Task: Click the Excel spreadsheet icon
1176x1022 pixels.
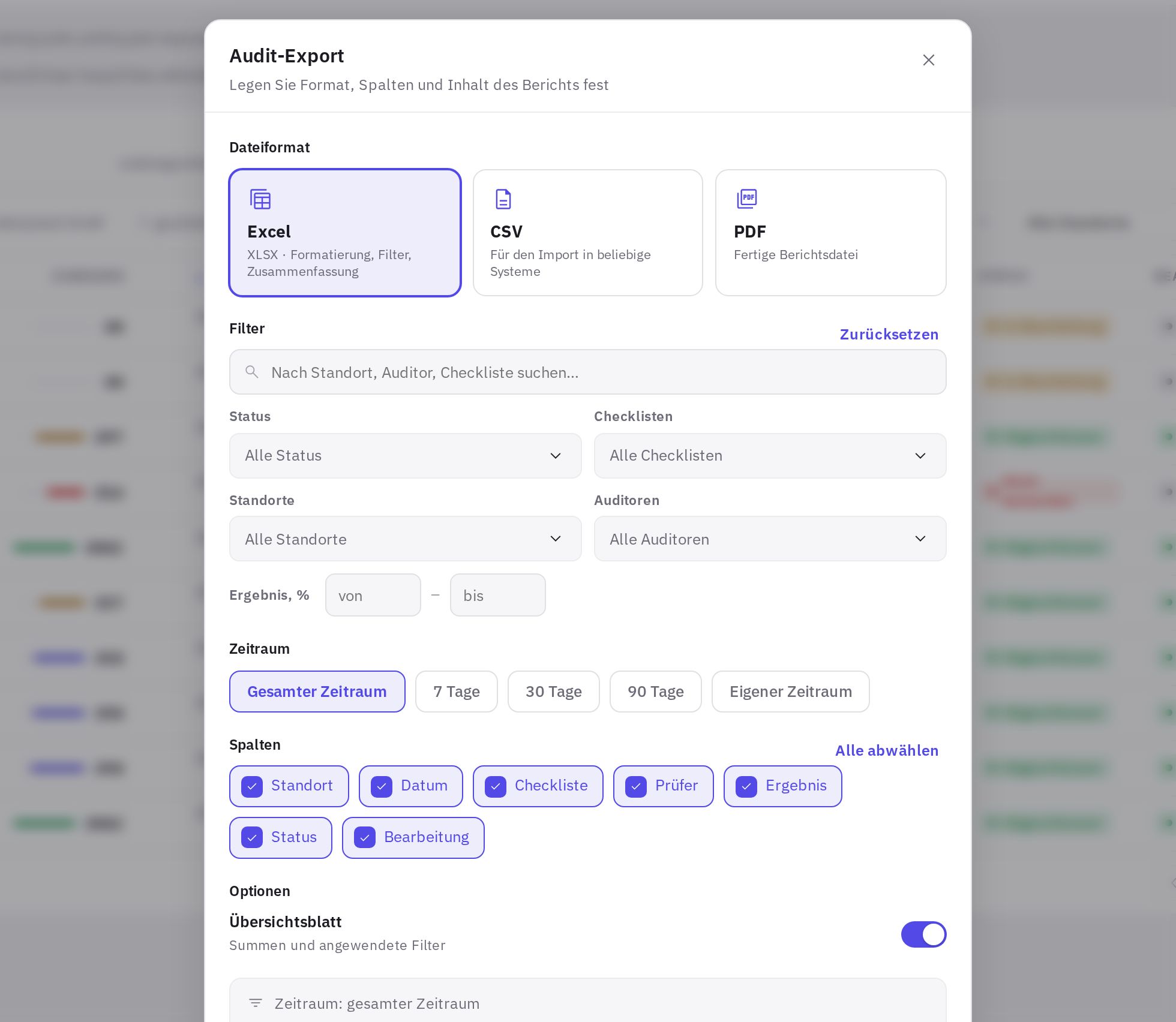Action: (x=260, y=199)
